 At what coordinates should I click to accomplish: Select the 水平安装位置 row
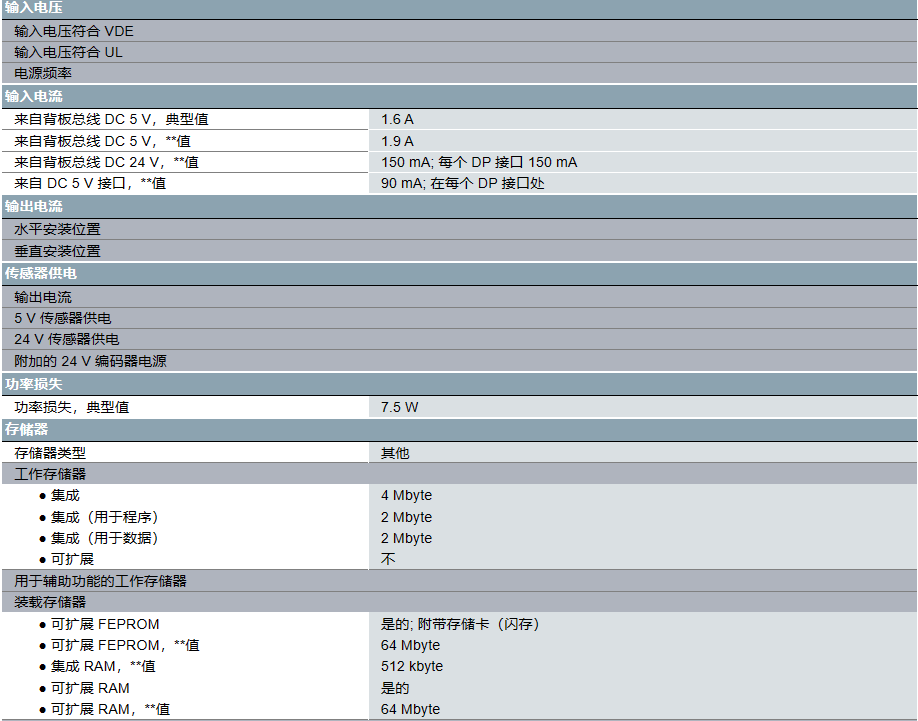click(57, 229)
